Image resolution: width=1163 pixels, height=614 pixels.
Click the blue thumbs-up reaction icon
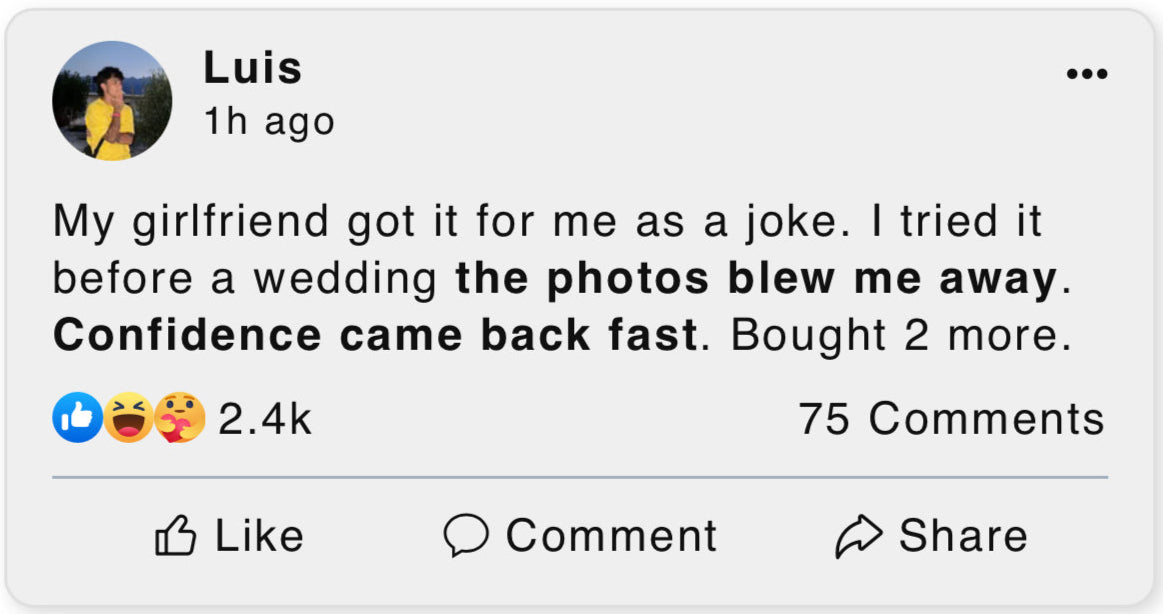point(76,418)
